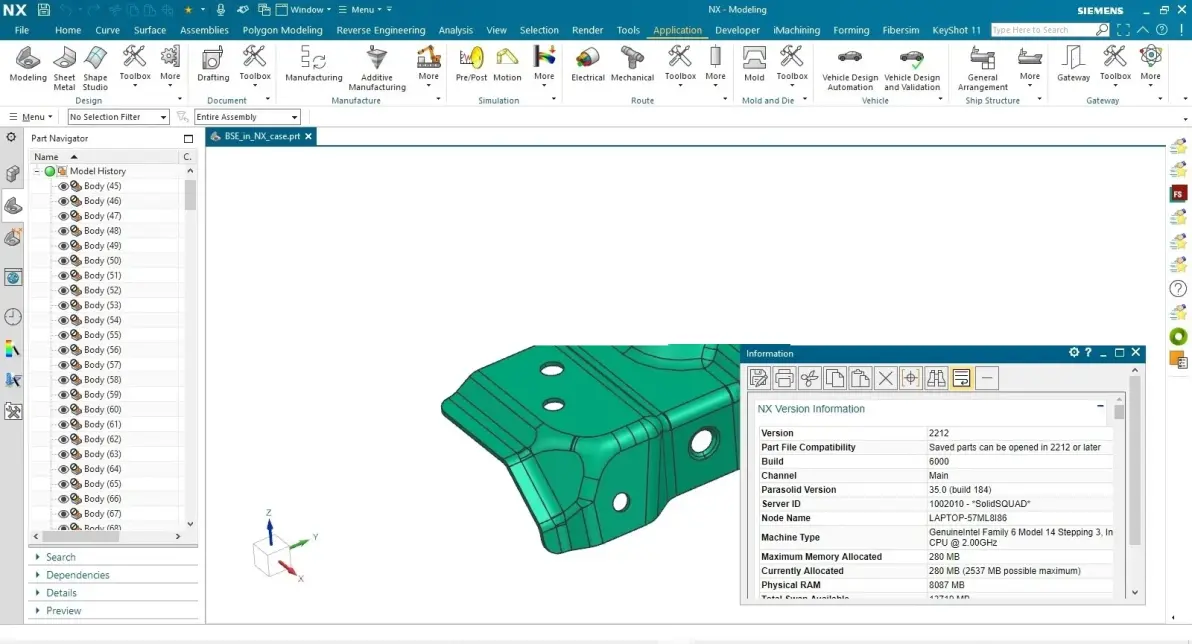Image resolution: width=1192 pixels, height=644 pixels.
Task: Open the Reverse Engineering ribbon tab
Action: click(x=381, y=30)
